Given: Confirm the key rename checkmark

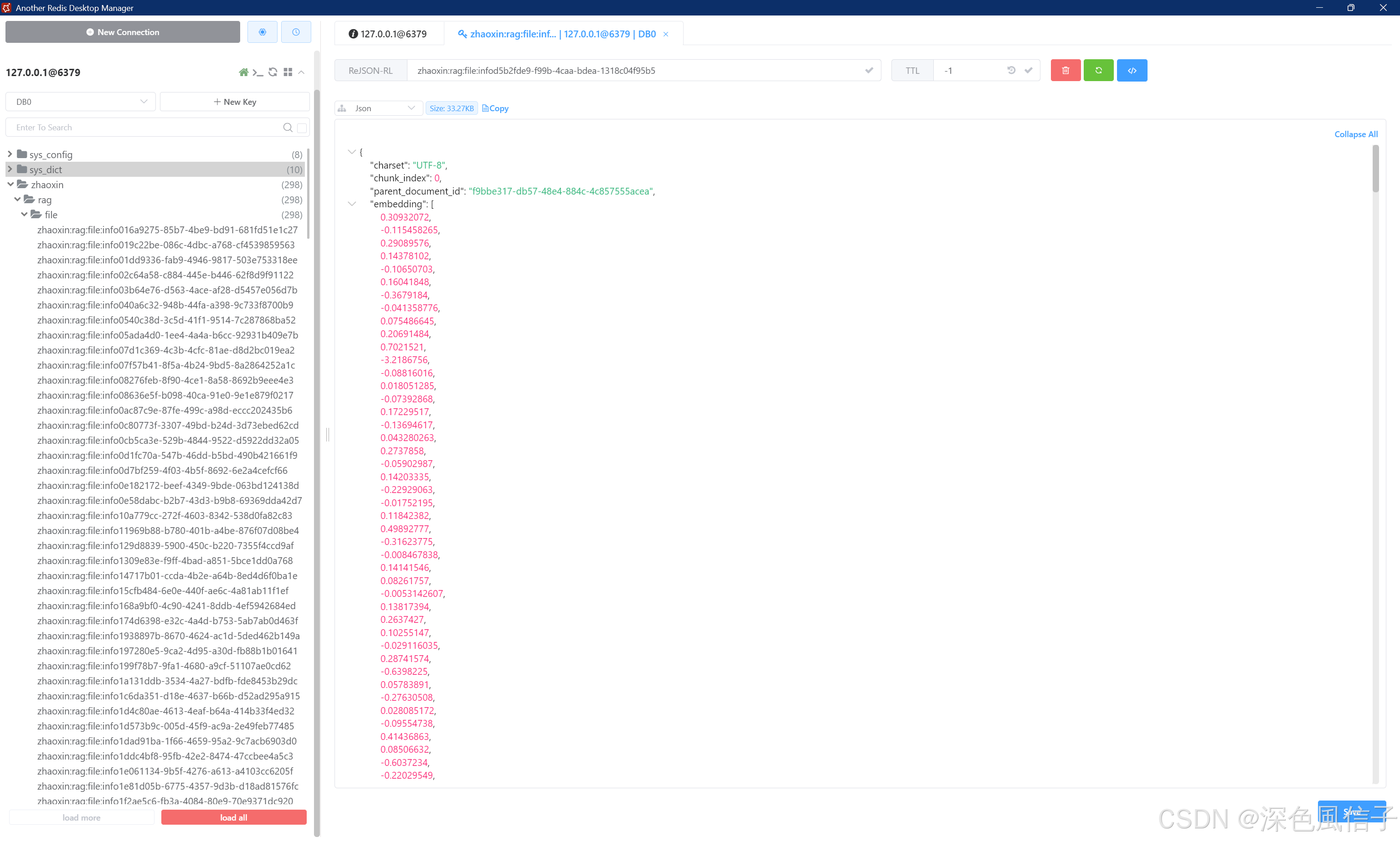Looking at the screenshot, I should click(869, 70).
